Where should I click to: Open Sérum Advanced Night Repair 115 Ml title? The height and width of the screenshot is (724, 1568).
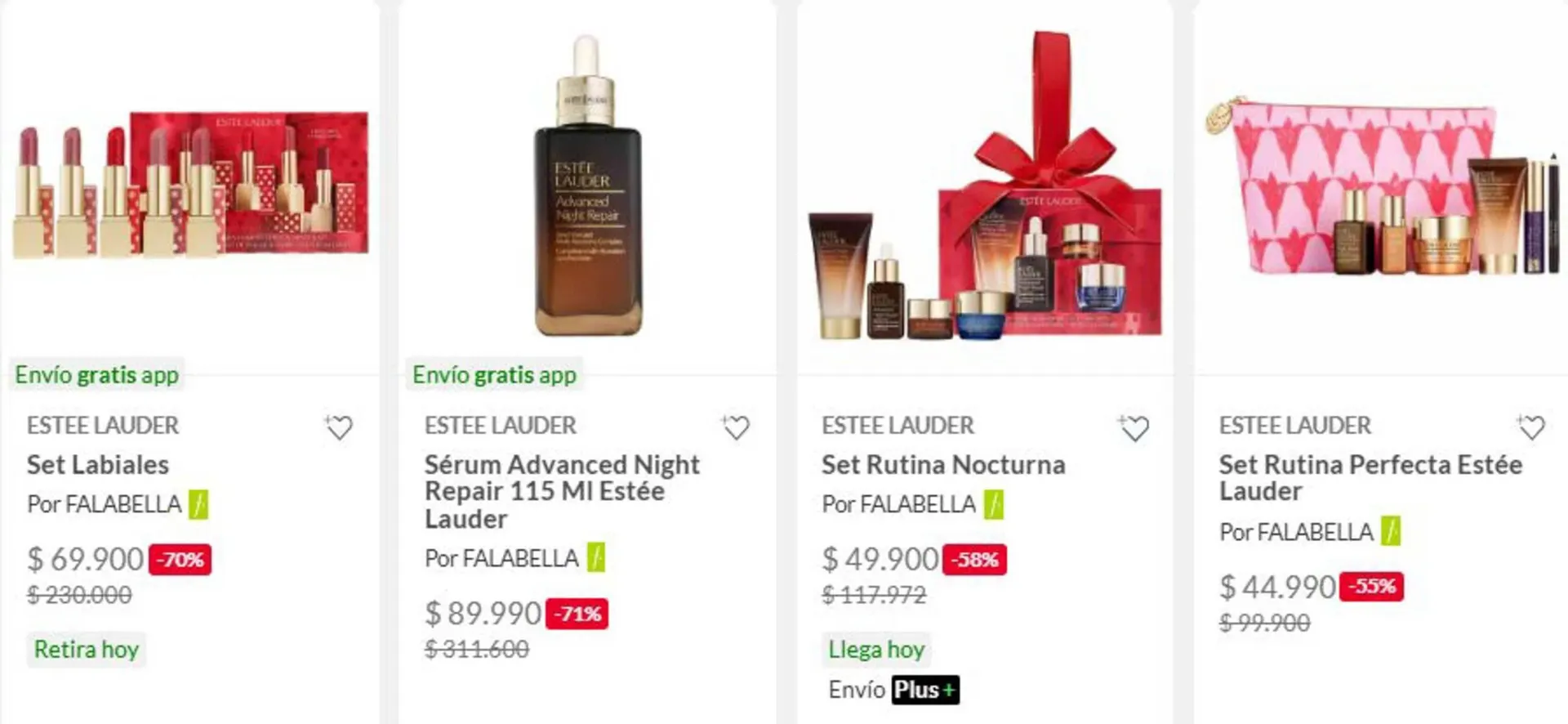[x=562, y=491]
